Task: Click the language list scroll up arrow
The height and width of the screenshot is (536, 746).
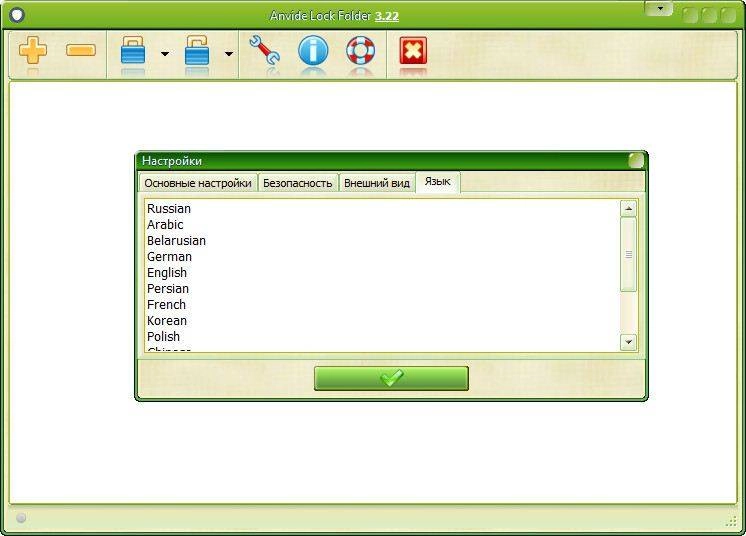Action: [628, 208]
